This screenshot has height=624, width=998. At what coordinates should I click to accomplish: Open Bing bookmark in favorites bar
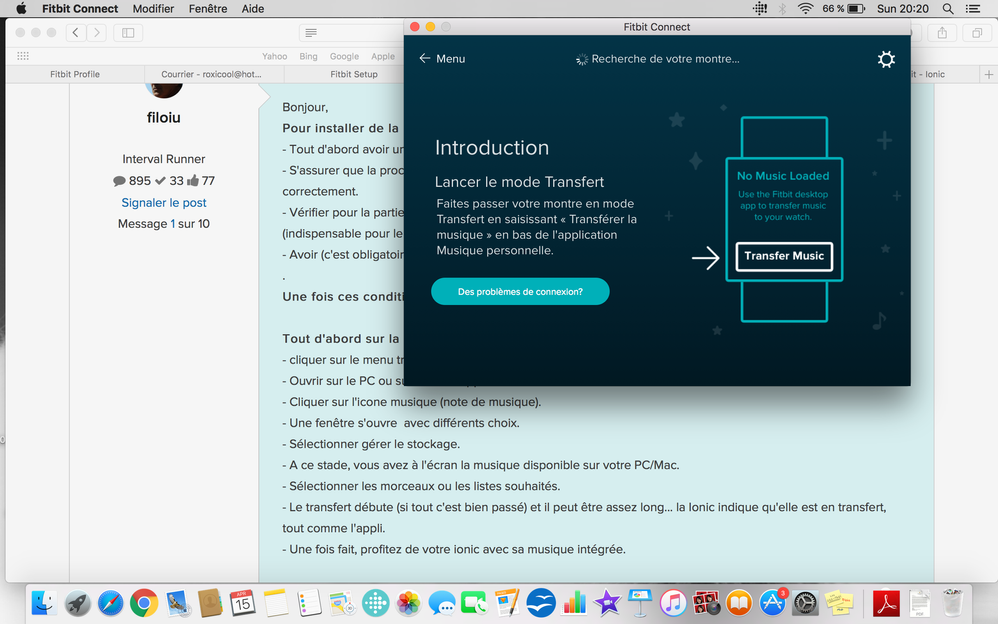308,56
